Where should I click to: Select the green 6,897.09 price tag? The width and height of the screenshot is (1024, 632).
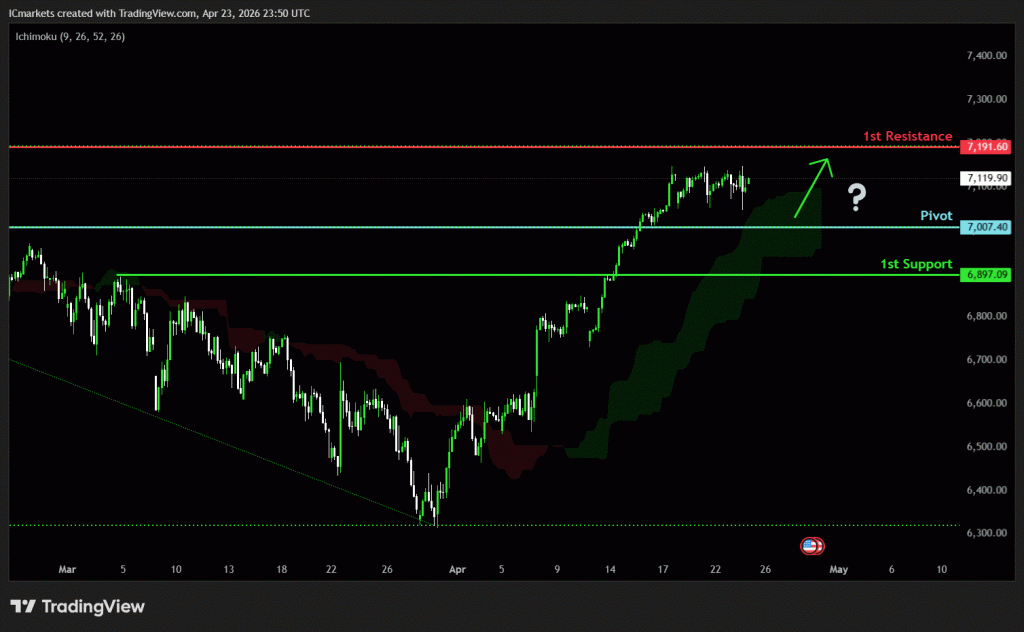click(x=985, y=275)
